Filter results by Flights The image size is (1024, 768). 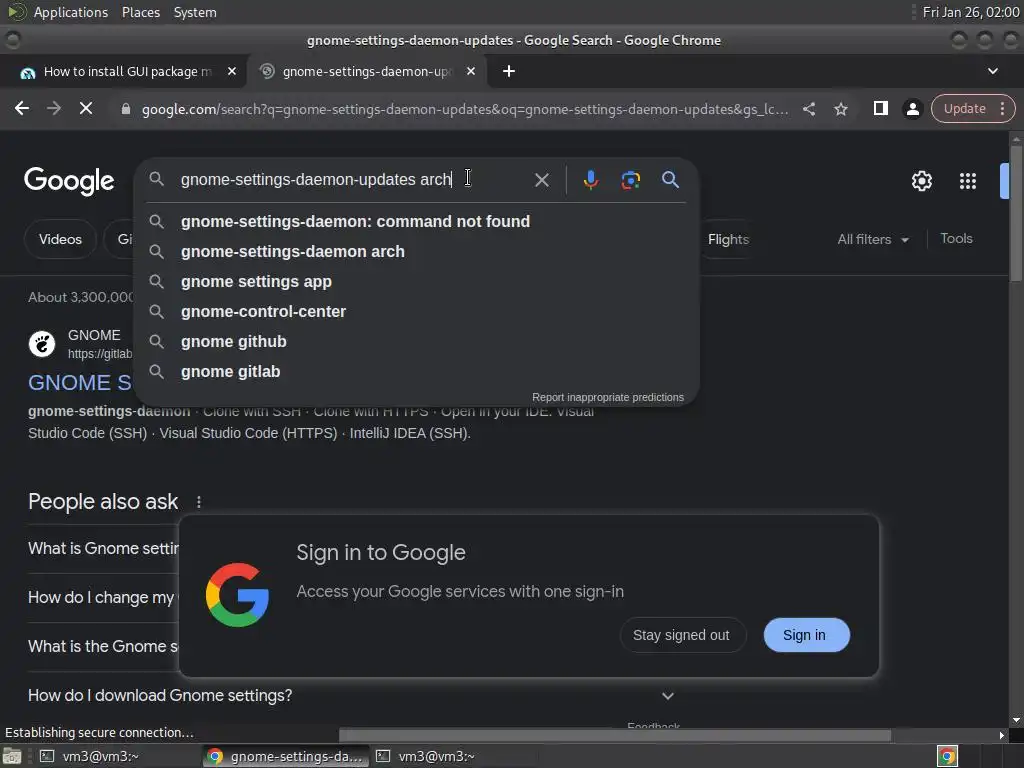[728, 240]
